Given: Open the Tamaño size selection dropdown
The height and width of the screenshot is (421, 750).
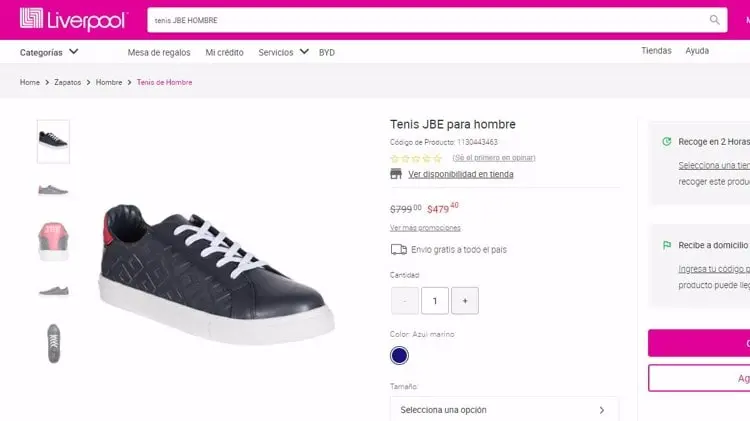Looking at the screenshot, I should coord(504,410).
